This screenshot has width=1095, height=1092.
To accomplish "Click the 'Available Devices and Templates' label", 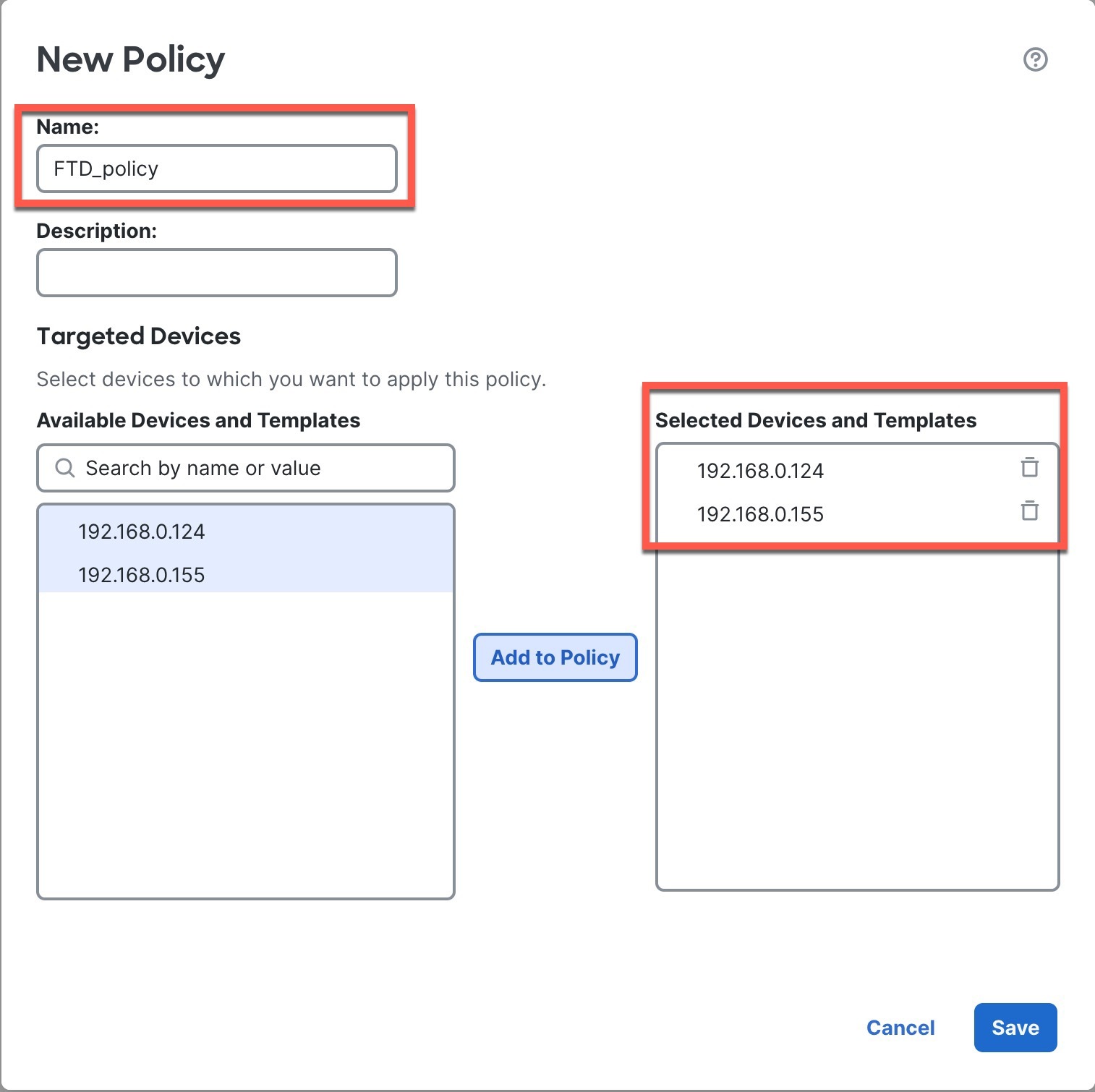I will point(198,420).
